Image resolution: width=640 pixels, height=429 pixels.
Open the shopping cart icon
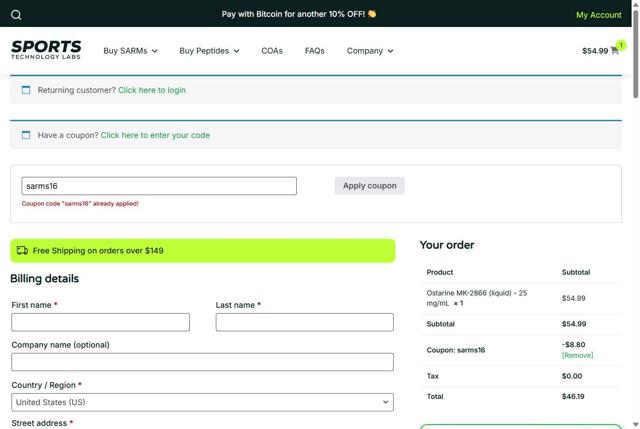[615, 51]
